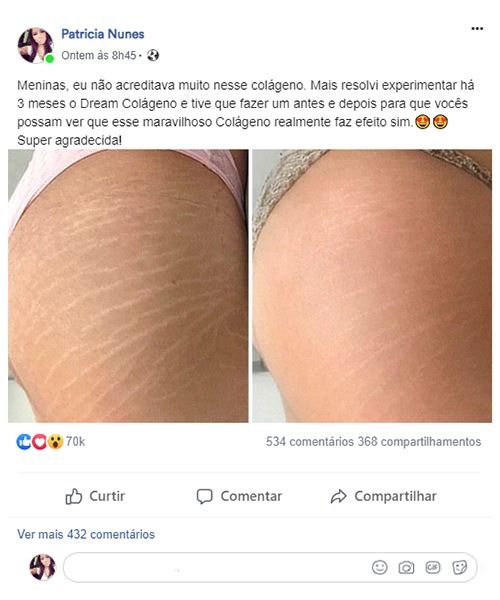This screenshot has height=600, width=500.
Task: Open the Ontem às 8h45 timestamp link
Action: tap(99, 55)
